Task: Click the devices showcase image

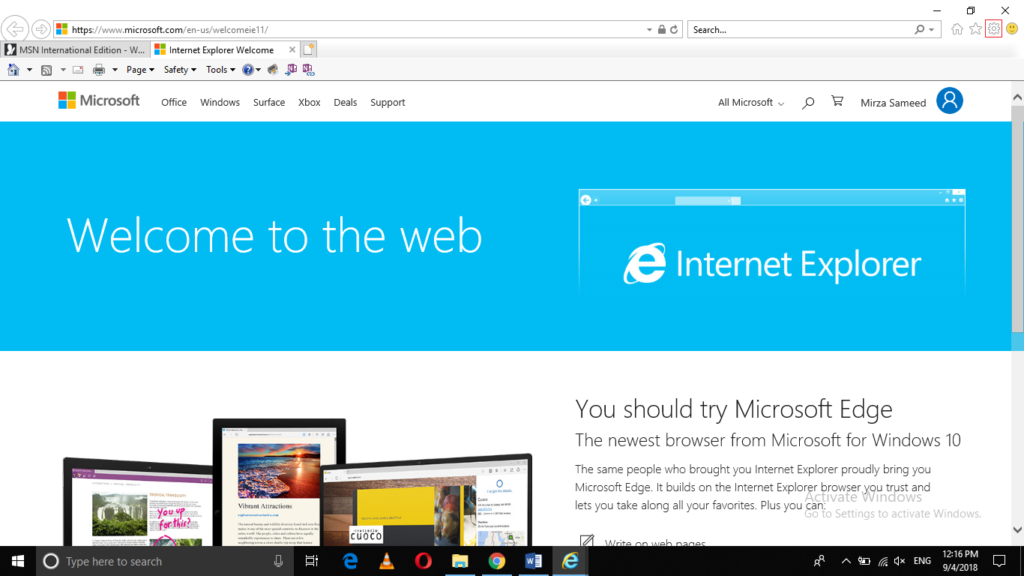Action: (x=298, y=482)
